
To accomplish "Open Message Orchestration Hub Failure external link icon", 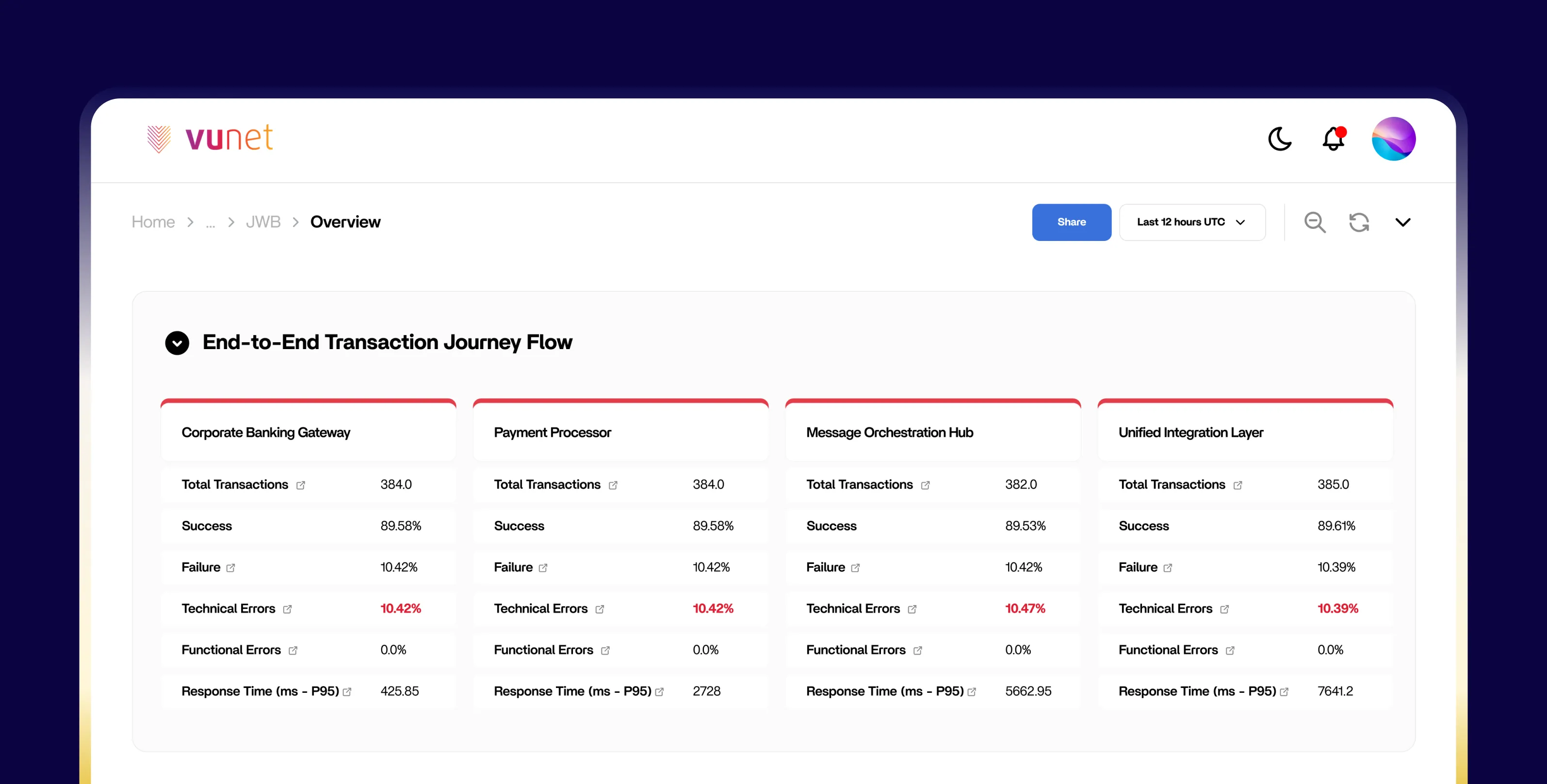I will [855, 568].
